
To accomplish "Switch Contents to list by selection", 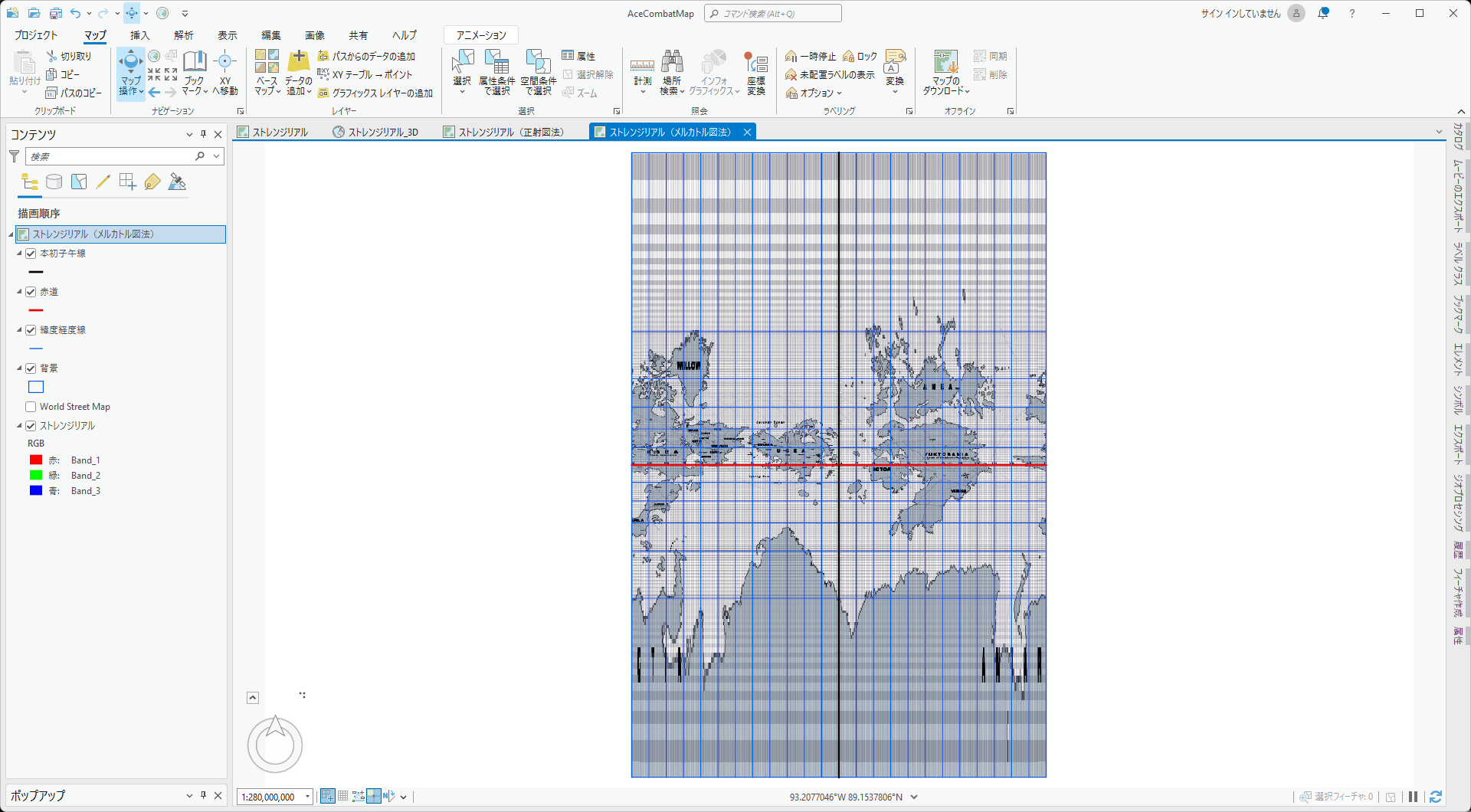I will click(79, 182).
